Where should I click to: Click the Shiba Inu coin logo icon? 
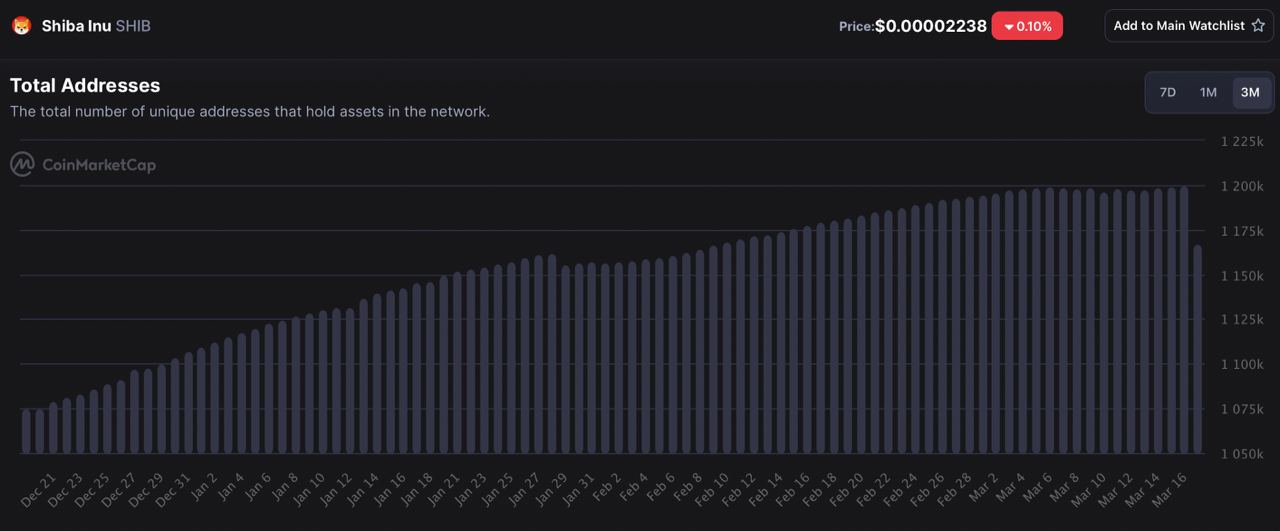point(21,26)
